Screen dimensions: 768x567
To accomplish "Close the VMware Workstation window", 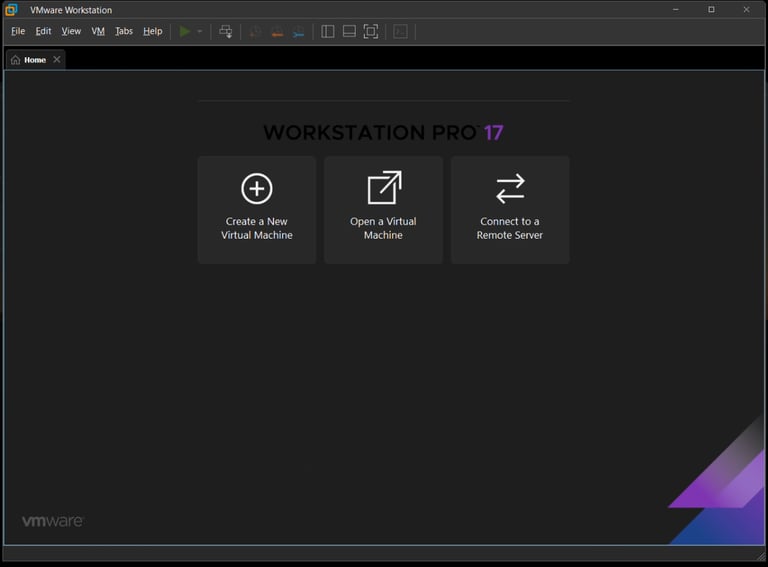I will (746, 9).
